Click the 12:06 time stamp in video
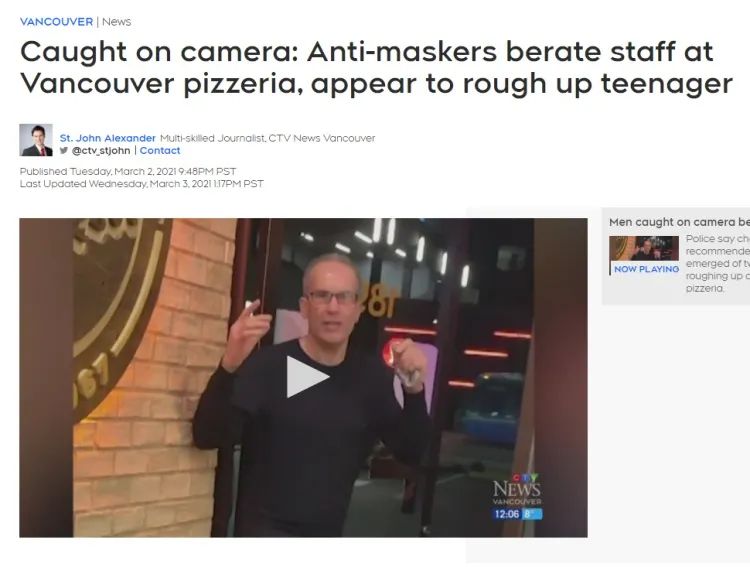The width and height of the screenshot is (750, 567). [x=506, y=514]
